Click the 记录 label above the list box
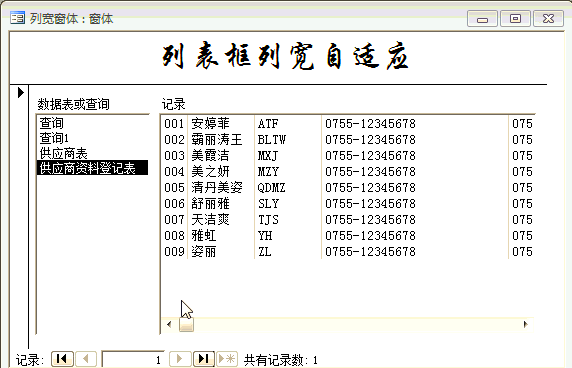The image size is (572, 368). pos(174,104)
